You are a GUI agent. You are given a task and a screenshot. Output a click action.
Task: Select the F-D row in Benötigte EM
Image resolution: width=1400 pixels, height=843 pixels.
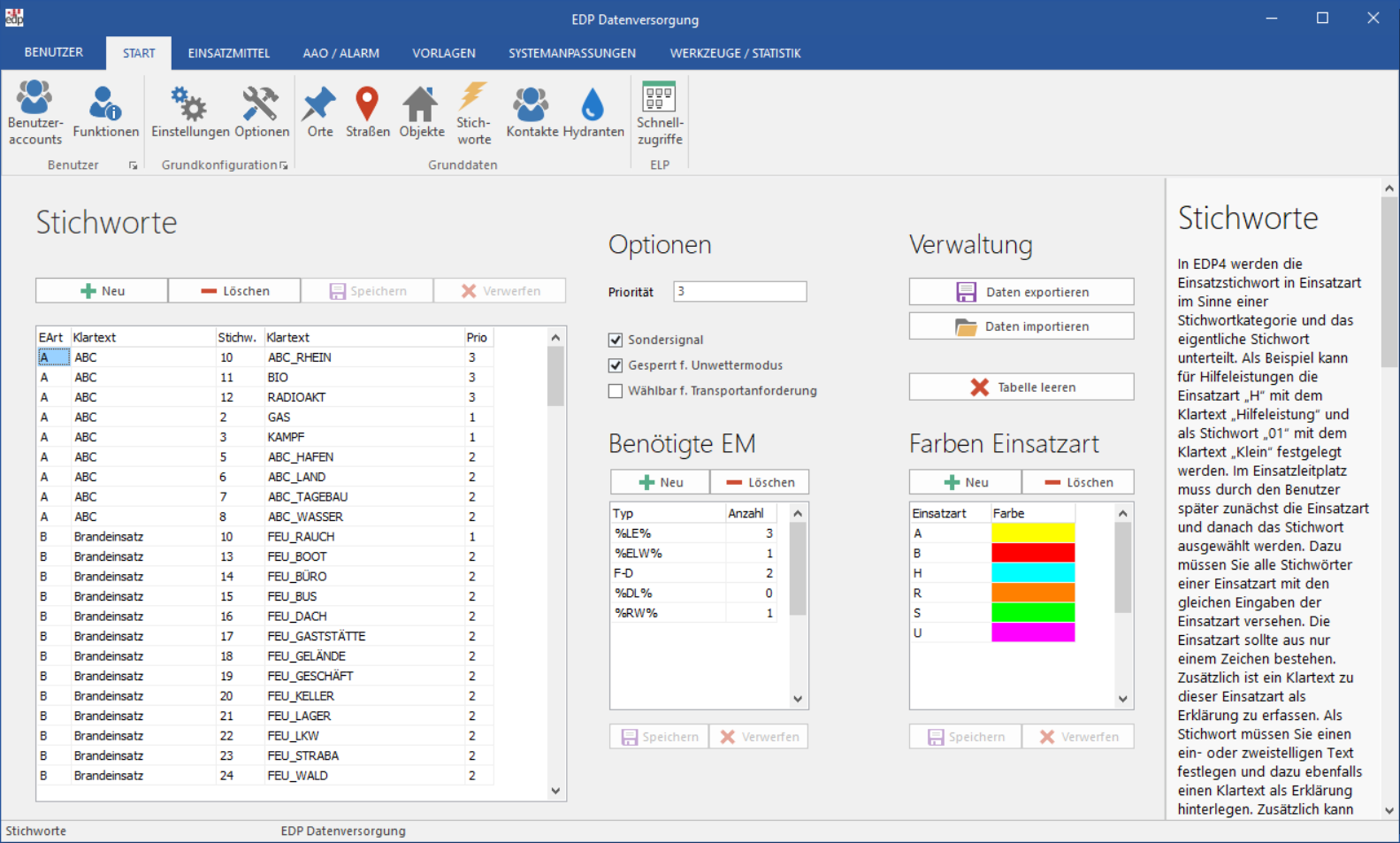(694, 573)
